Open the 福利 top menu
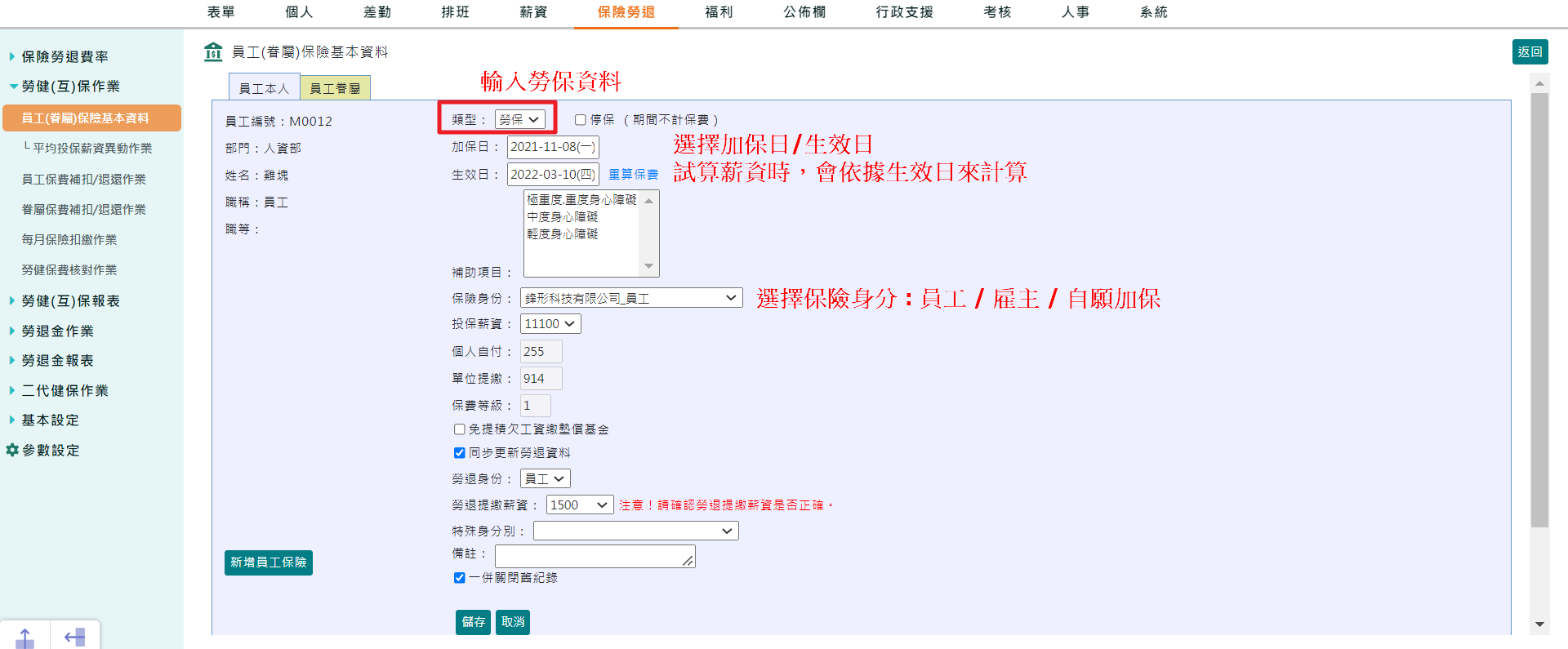Screen dimensions: 1568x649 [x=719, y=12]
